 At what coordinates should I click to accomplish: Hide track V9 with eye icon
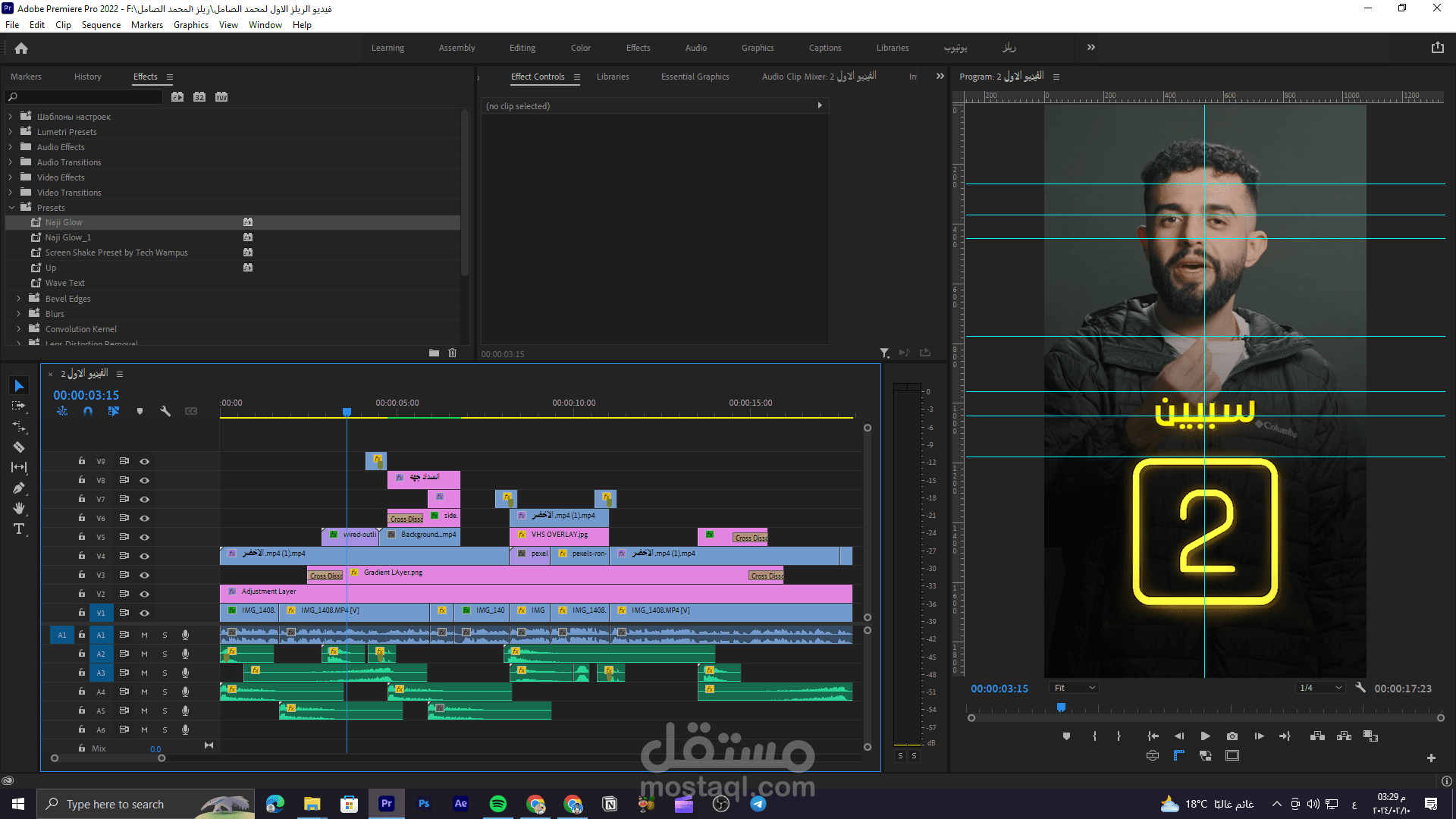[144, 461]
